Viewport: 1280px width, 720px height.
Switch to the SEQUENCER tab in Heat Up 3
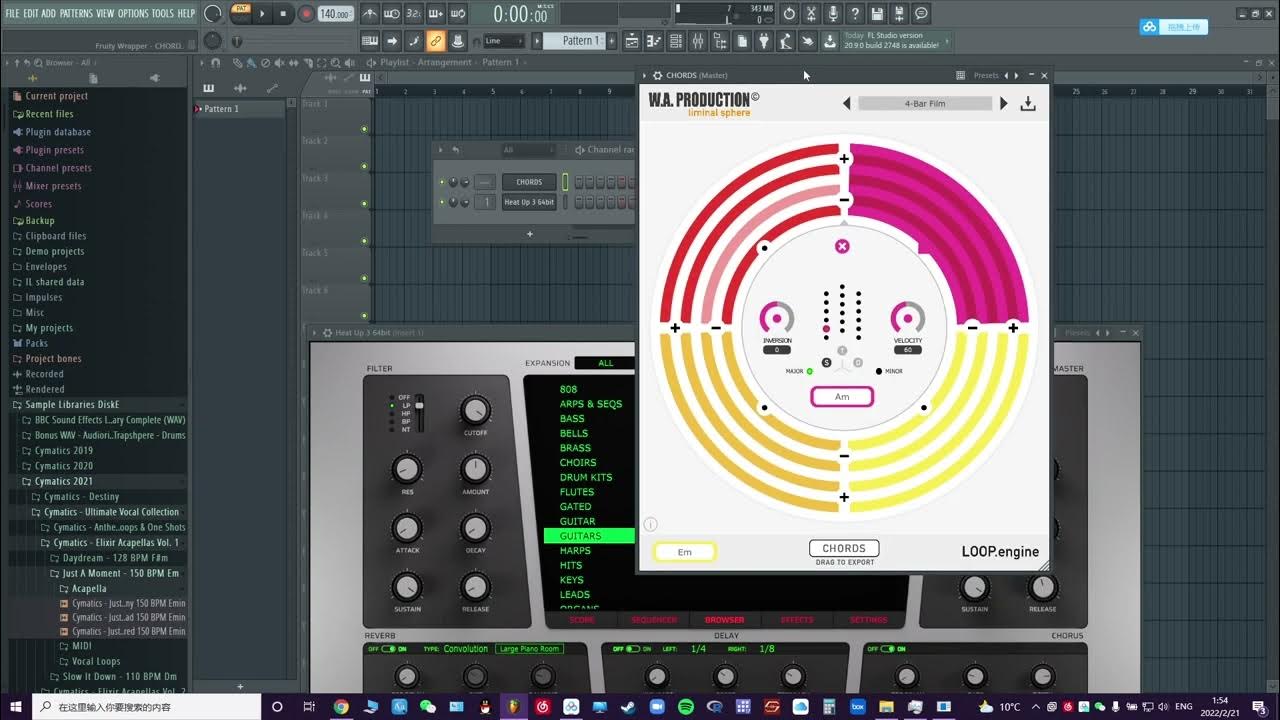tap(654, 620)
